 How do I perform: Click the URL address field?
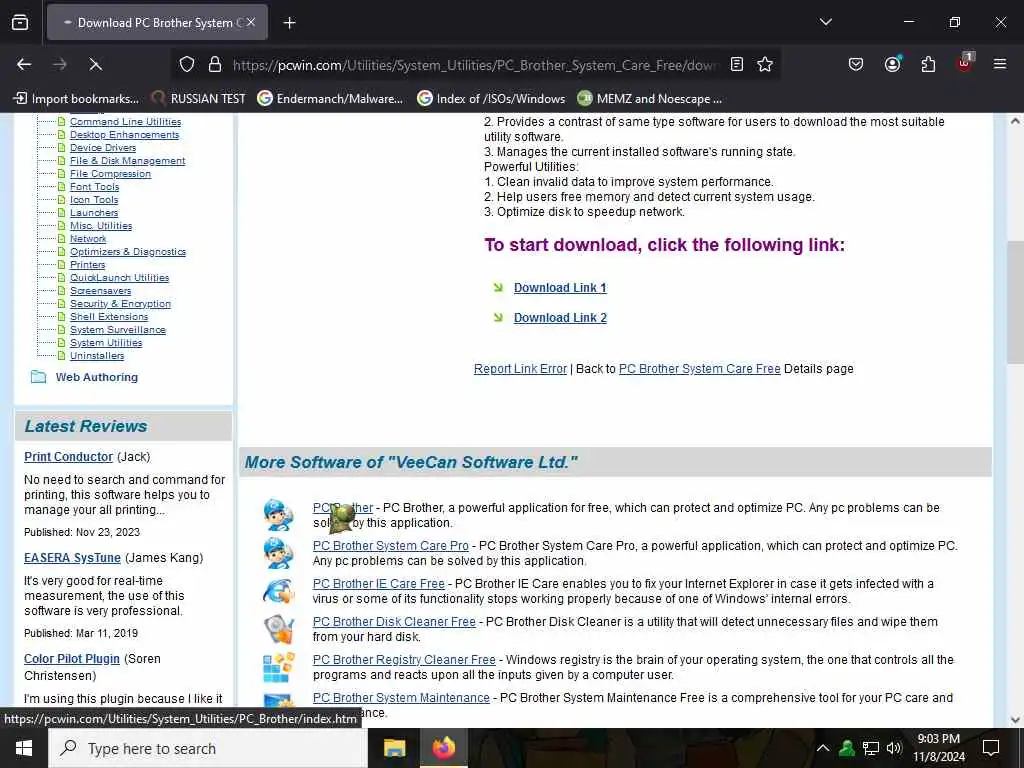pos(476,65)
